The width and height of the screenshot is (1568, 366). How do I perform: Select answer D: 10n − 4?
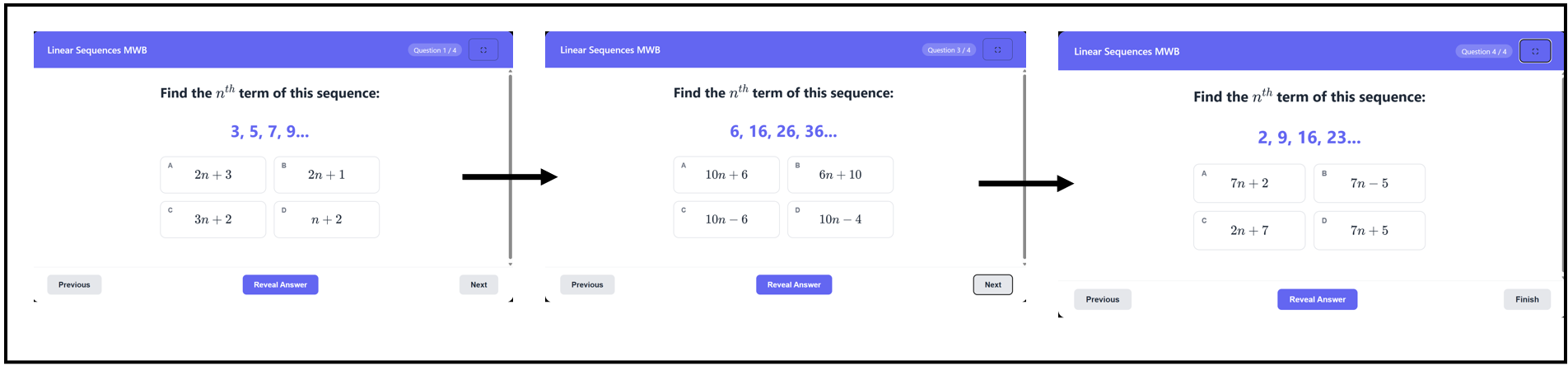pos(840,219)
